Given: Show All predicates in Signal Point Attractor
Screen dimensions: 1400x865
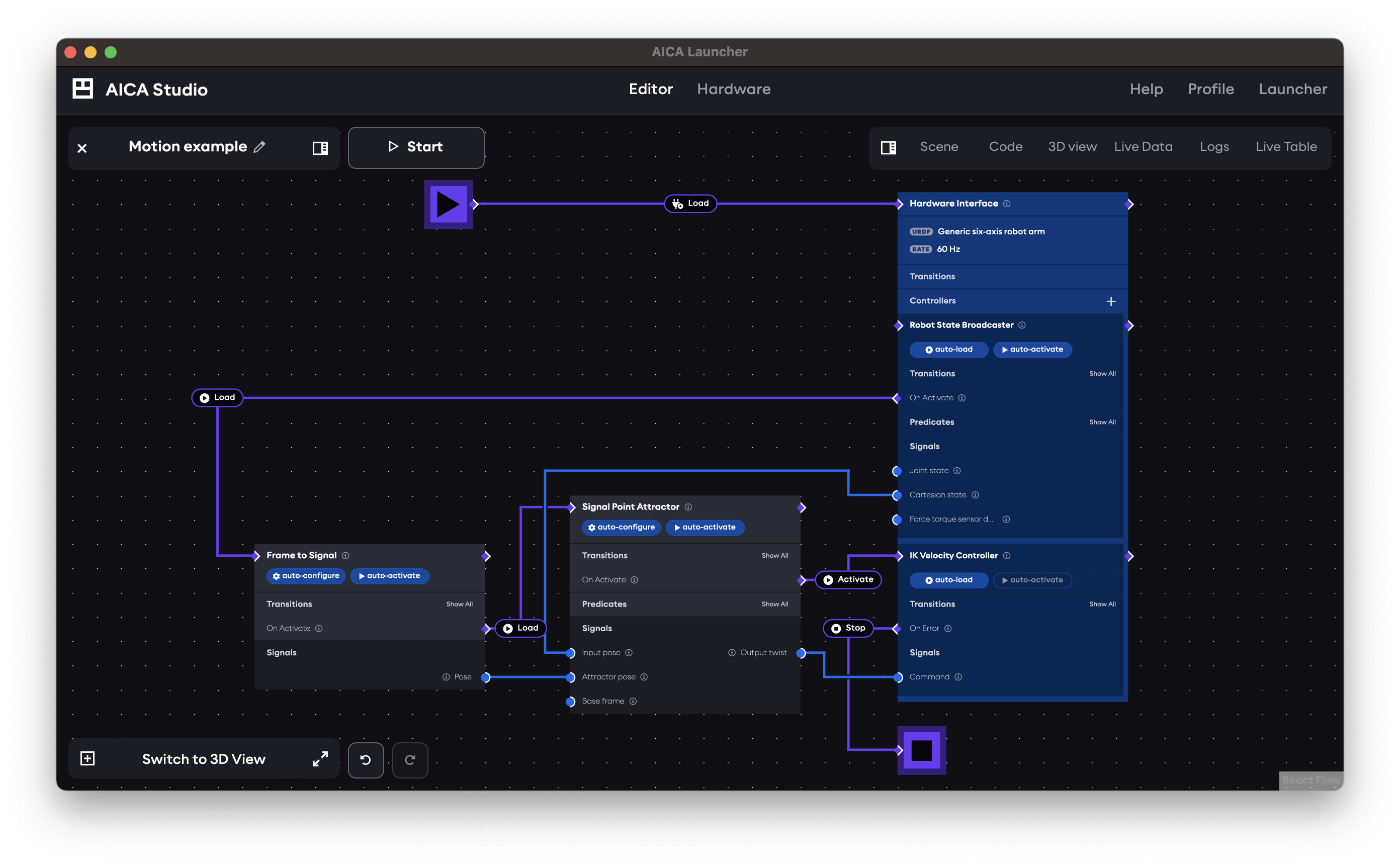Looking at the screenshot, I should pos(775,603).
